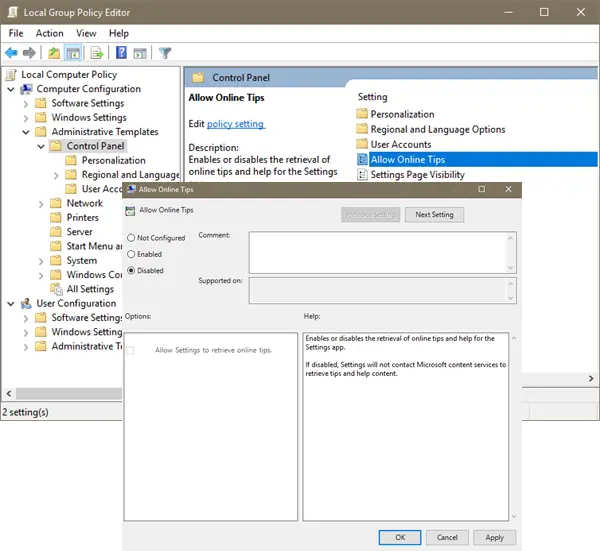This screenshot has width=600, height=551.
Task: Collapse the Administrative Templates tree node
Action: [x=26, y=132]
